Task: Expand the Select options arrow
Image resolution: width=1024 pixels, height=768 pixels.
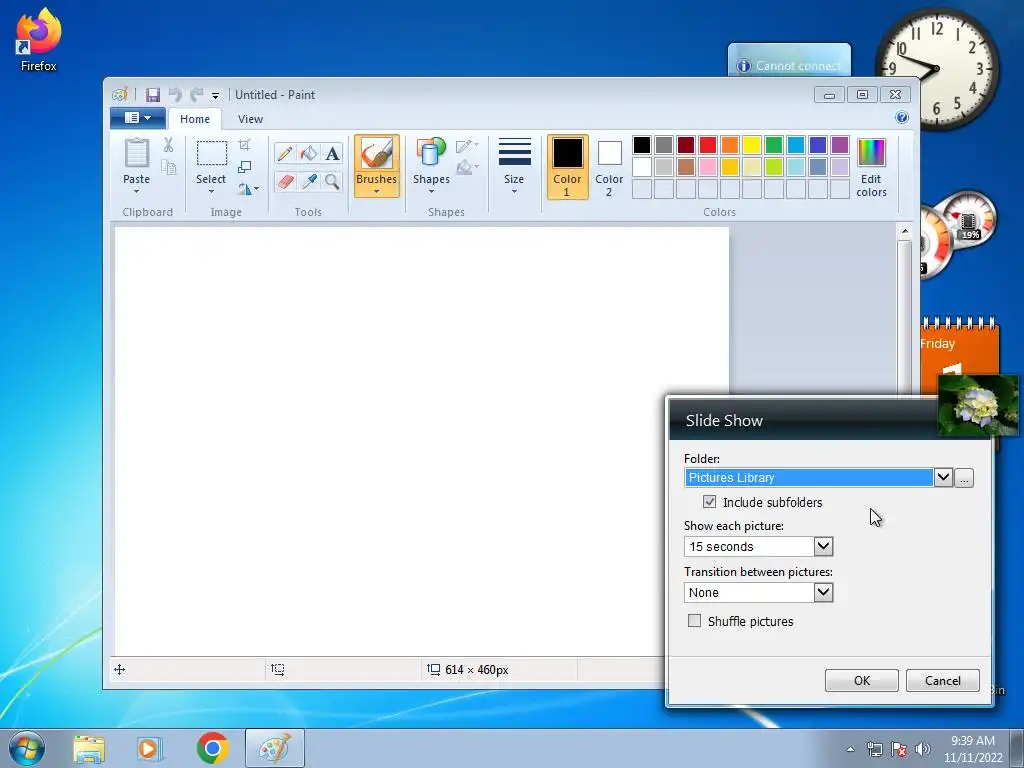Action: pyautogui.click(x=211, y=191)
